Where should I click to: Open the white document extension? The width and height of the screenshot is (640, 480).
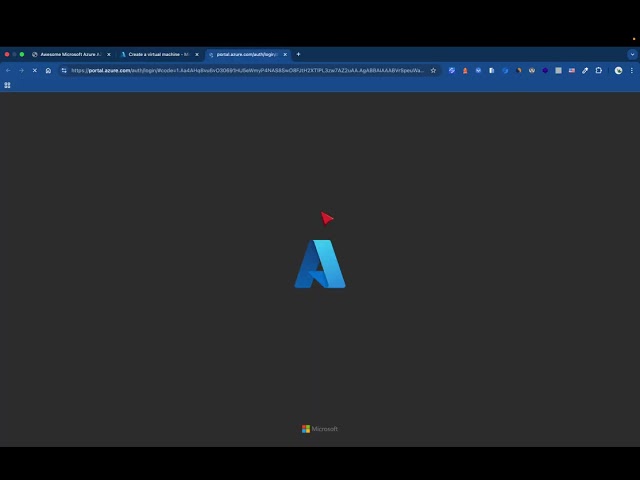(x=491, y=71)
